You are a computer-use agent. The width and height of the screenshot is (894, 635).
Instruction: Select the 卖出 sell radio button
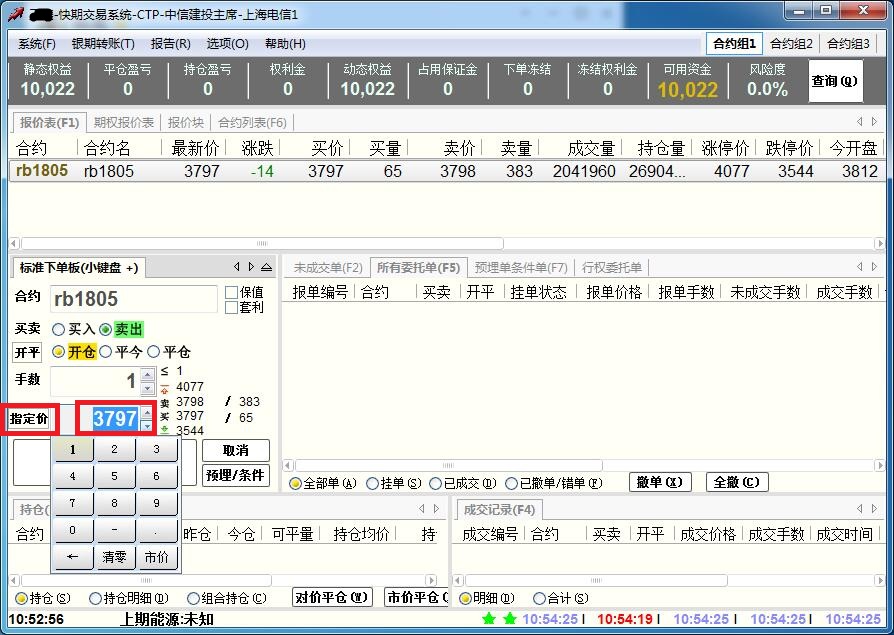[105, 329]
